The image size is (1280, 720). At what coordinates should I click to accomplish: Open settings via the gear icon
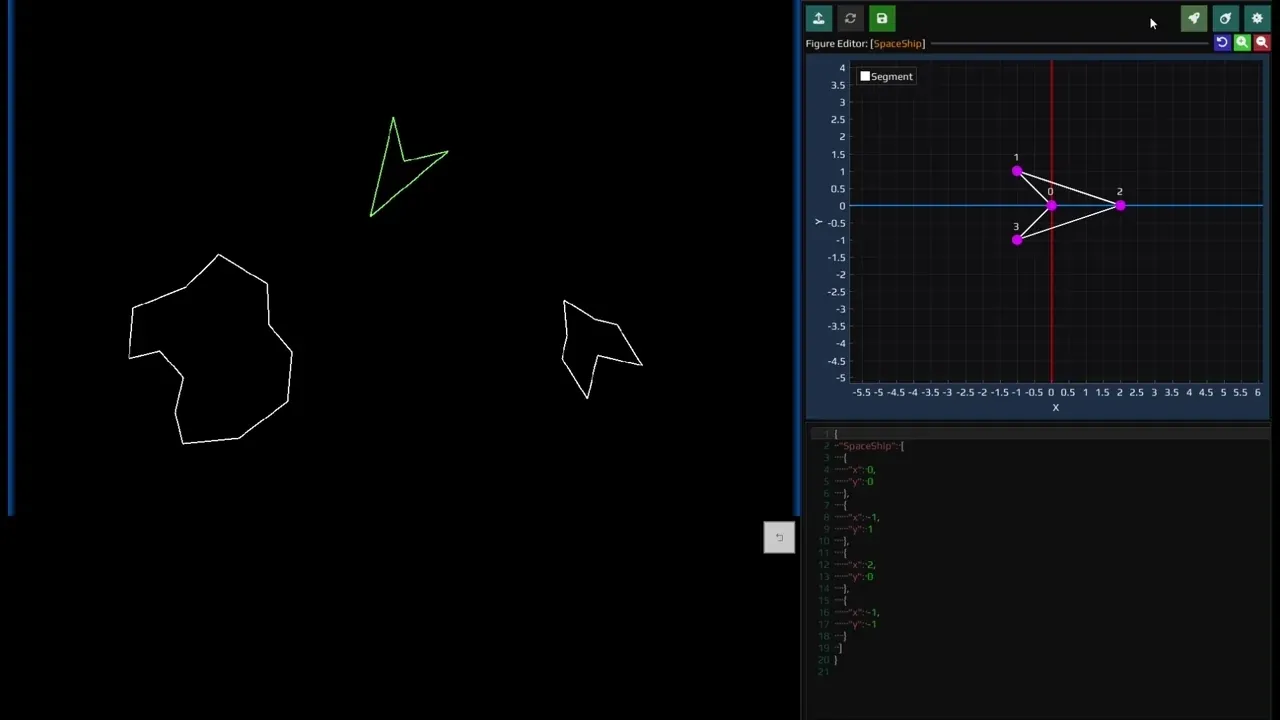(1257, 18)
